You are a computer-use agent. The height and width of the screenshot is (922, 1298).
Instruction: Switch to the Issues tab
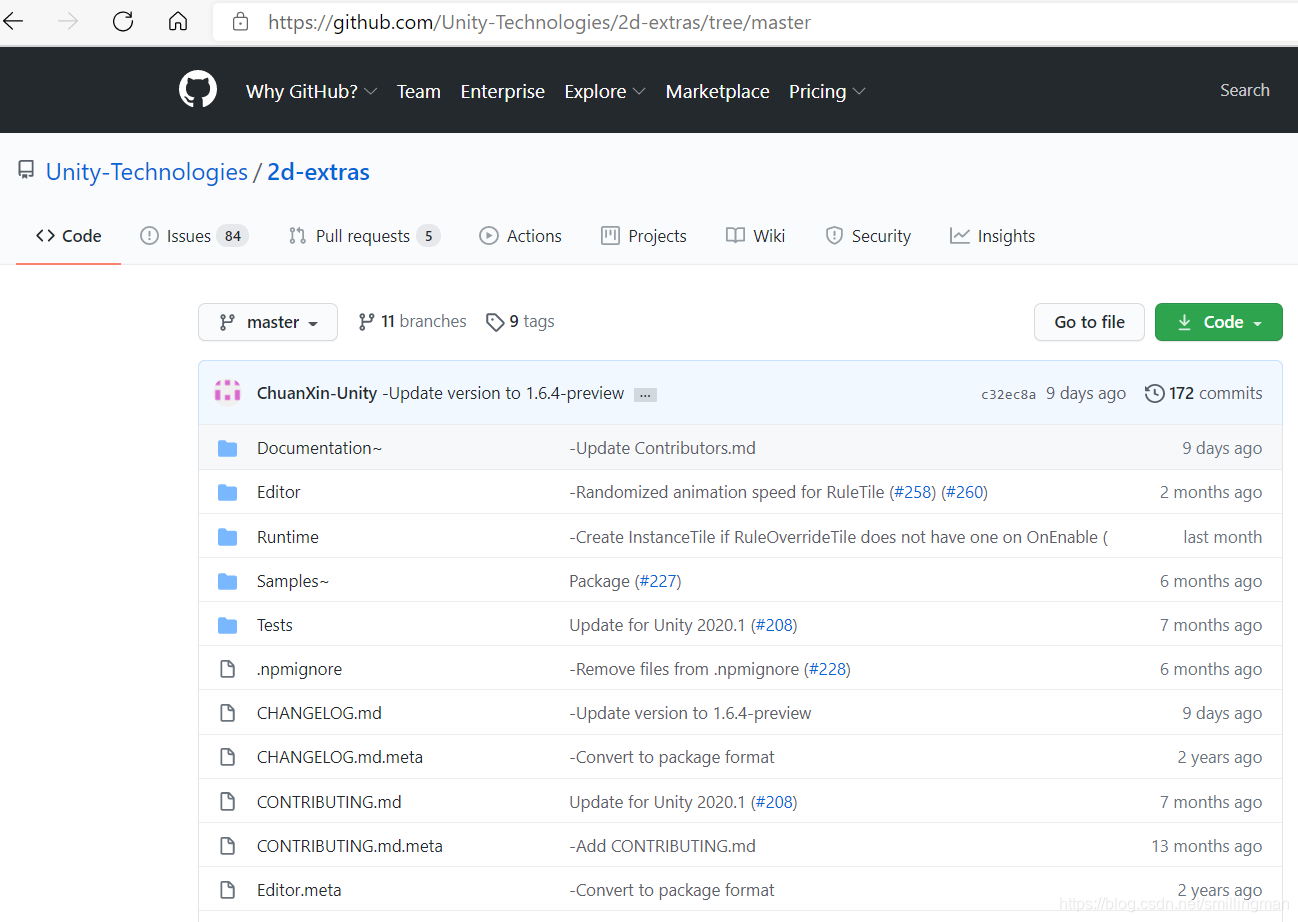pyautogui.click(x=194, y=236)
